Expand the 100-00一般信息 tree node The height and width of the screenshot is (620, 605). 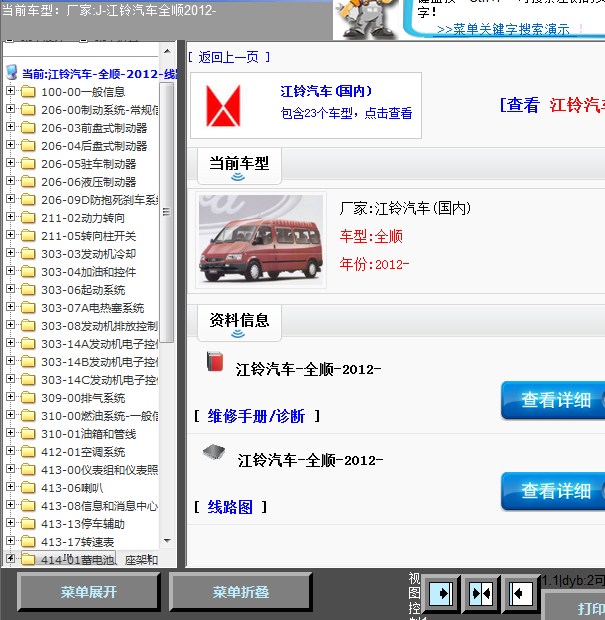(x=11, y=91)
